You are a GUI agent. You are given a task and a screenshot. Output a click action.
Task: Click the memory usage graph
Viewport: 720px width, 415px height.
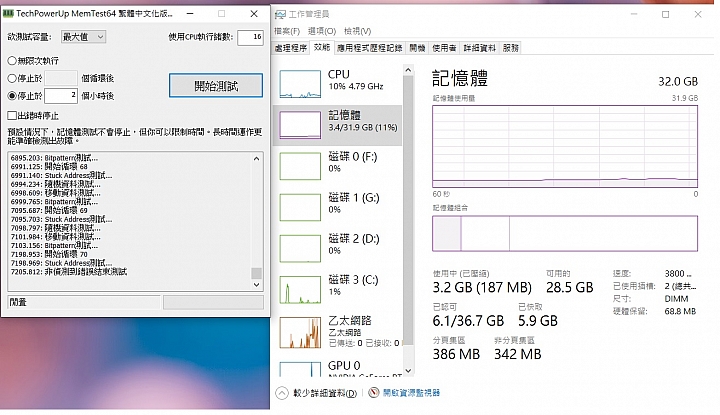tap(565, 146)
